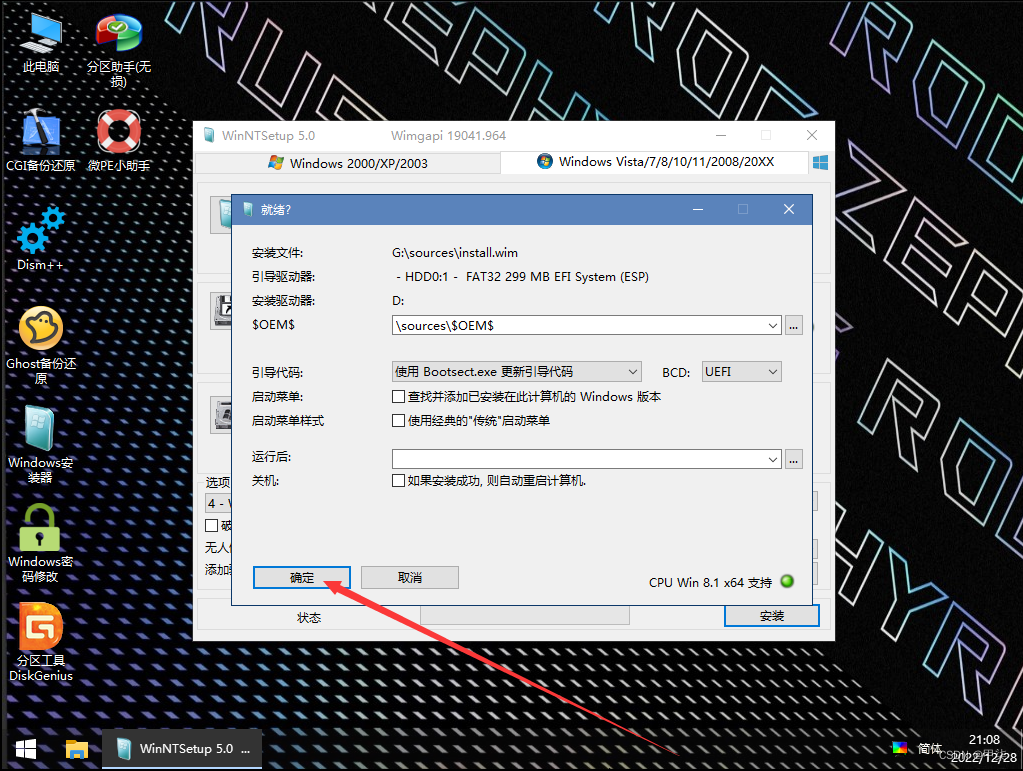The image size is (1023, 771).
Task: Open Windows安装器 desktop icon
Action: (x=40, y=445)
